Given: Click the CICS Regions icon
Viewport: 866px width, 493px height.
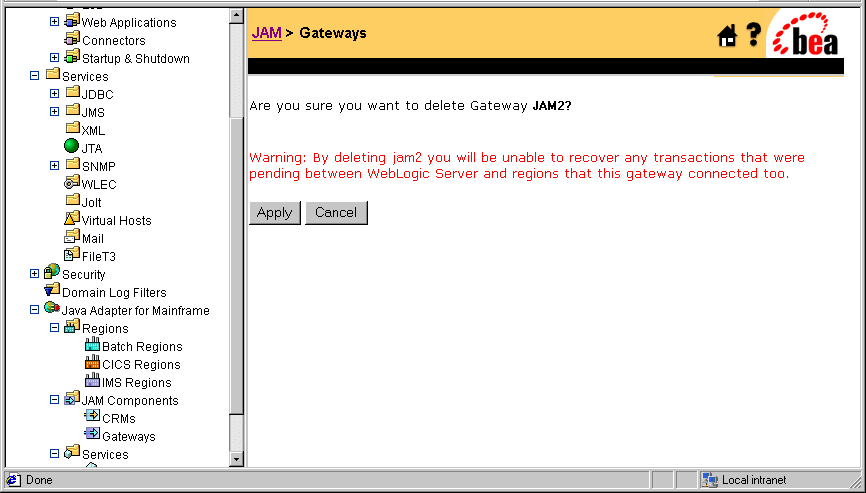Looking at the screenshot, I should tap(92, 362).
